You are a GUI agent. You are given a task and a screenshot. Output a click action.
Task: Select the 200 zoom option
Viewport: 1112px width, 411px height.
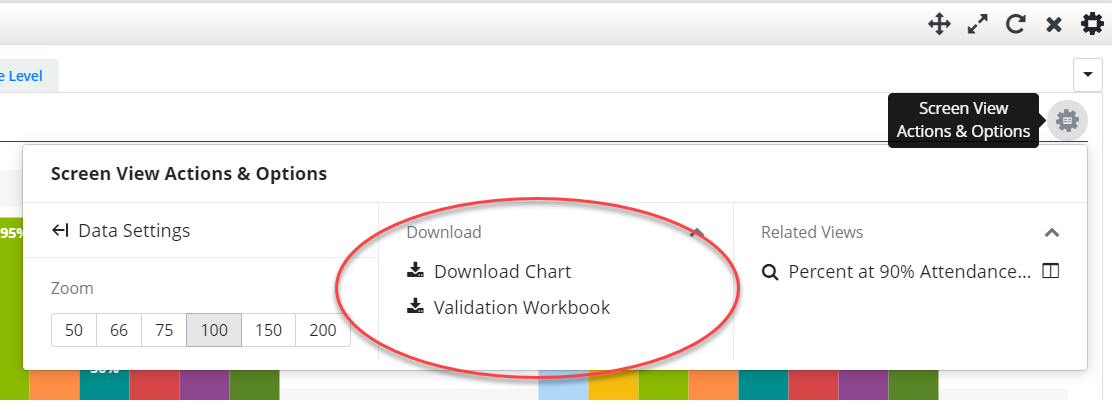[323, 330]
